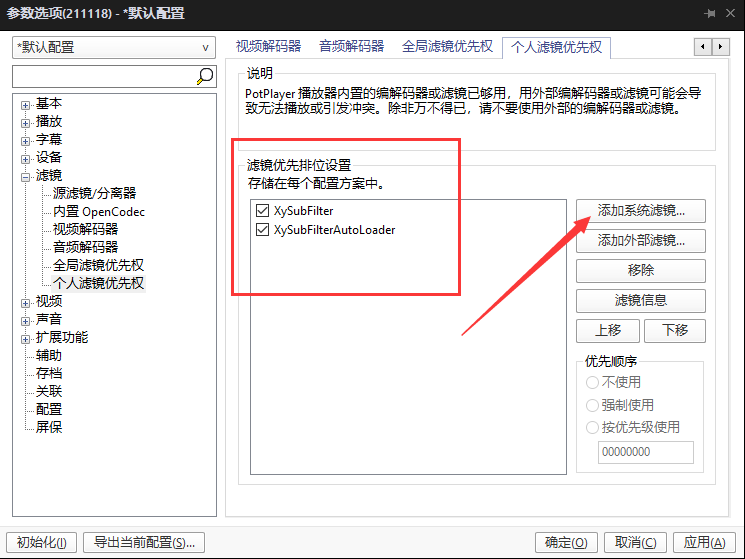The height and width of the screenshot is (559, 745).
Task: Expand the 视频 tree node
Action: 25,303
